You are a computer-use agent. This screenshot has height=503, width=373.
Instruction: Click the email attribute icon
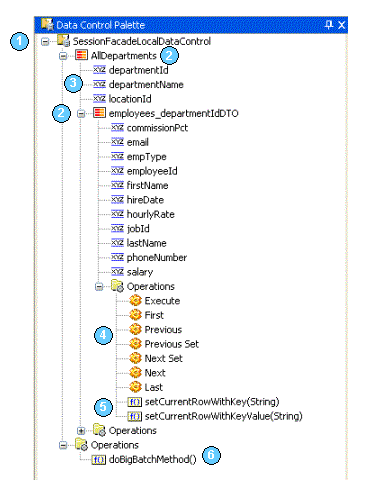117,142
